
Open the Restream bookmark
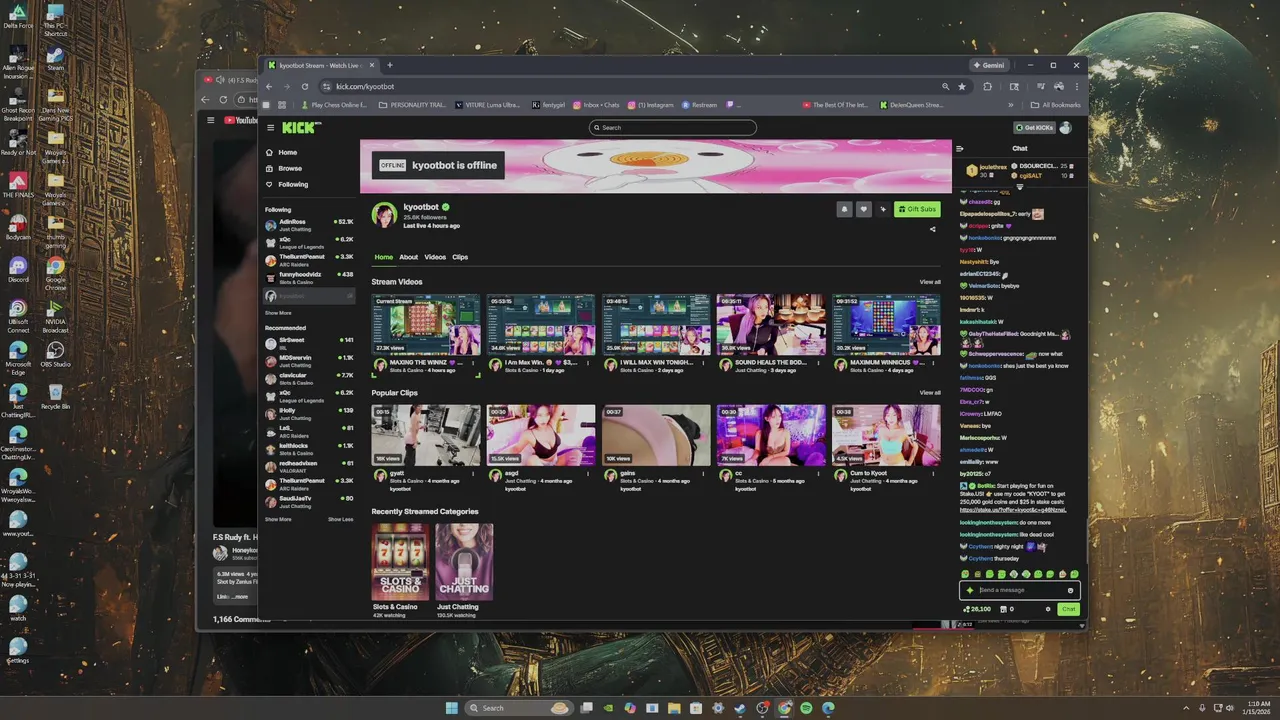(x=700, y=104)
